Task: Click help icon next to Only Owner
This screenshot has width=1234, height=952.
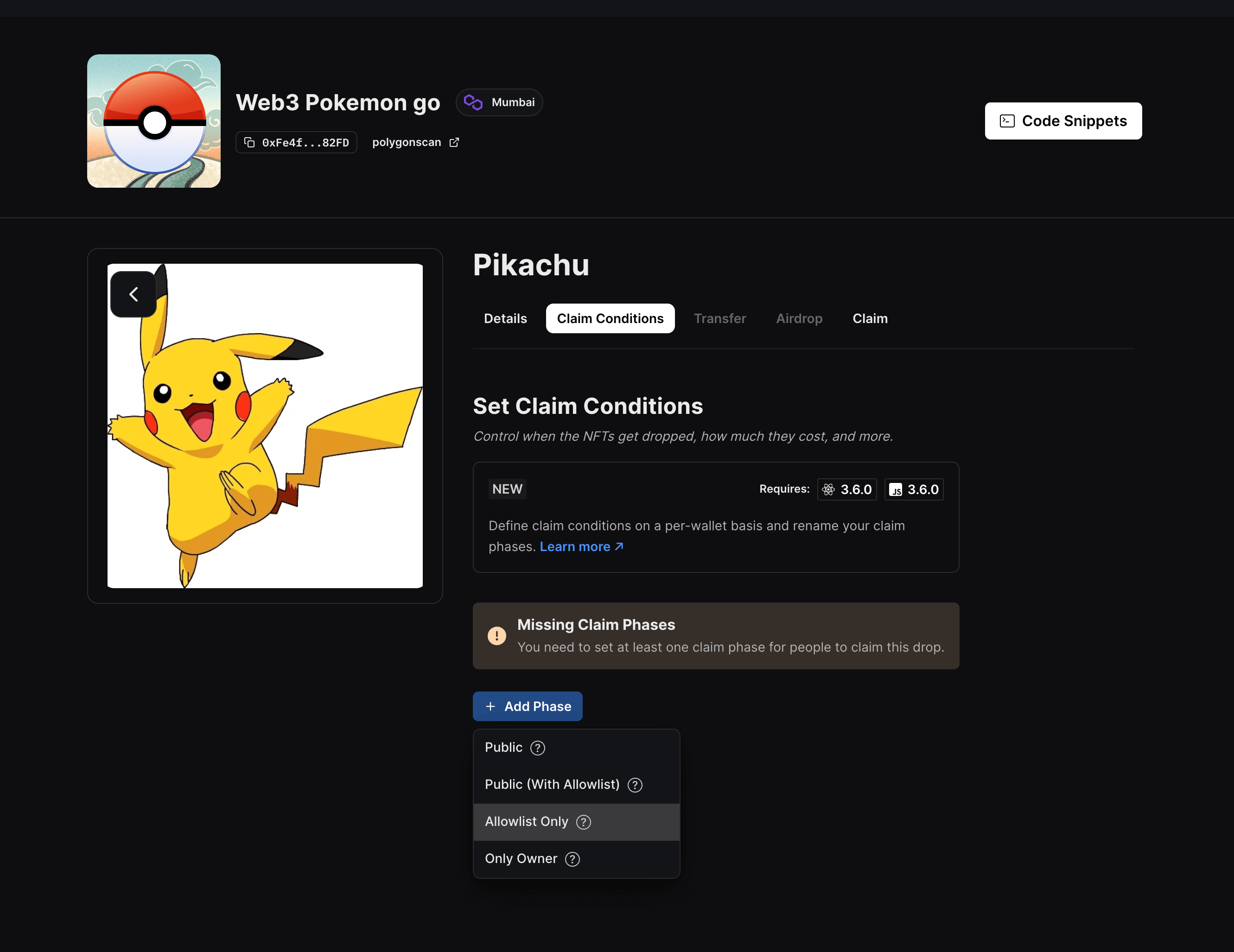Action: [x=572, y=859]
